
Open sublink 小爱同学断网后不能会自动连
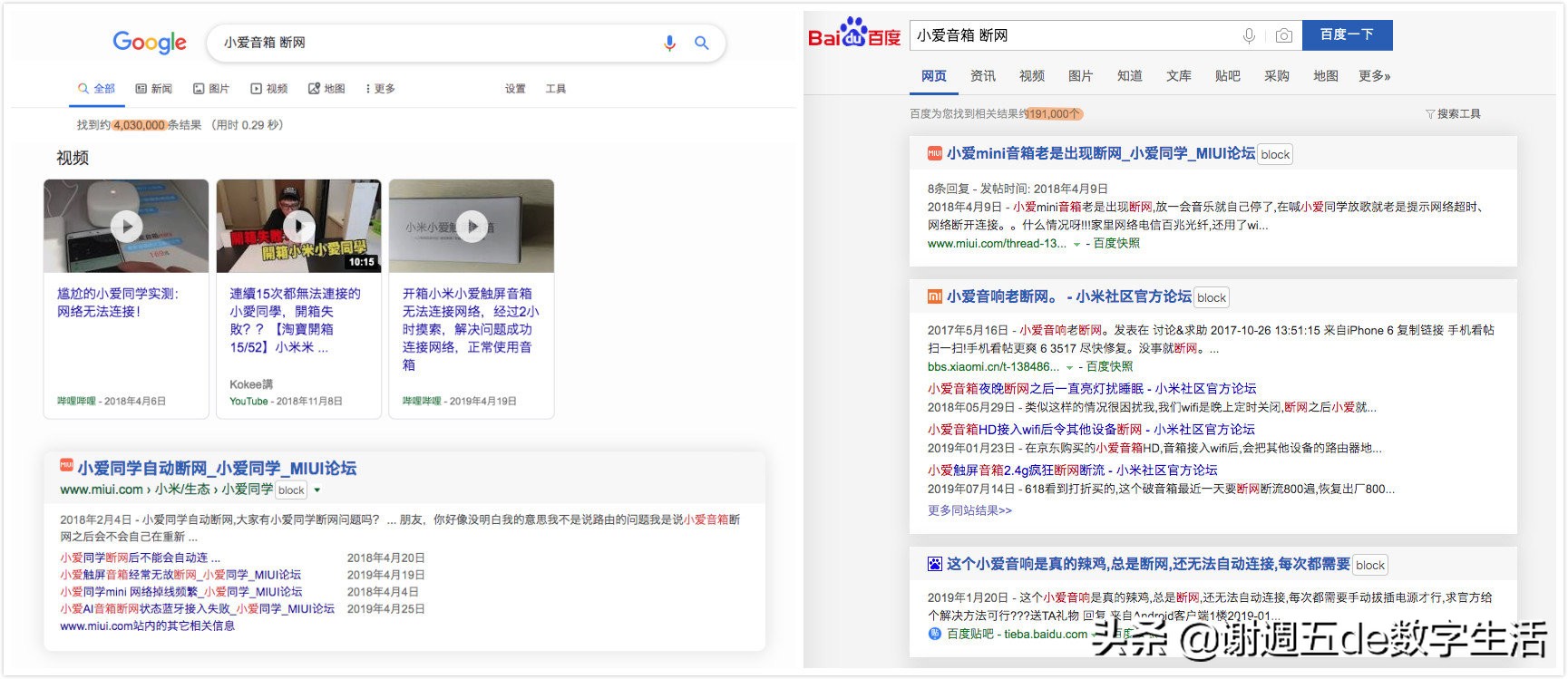140,558
